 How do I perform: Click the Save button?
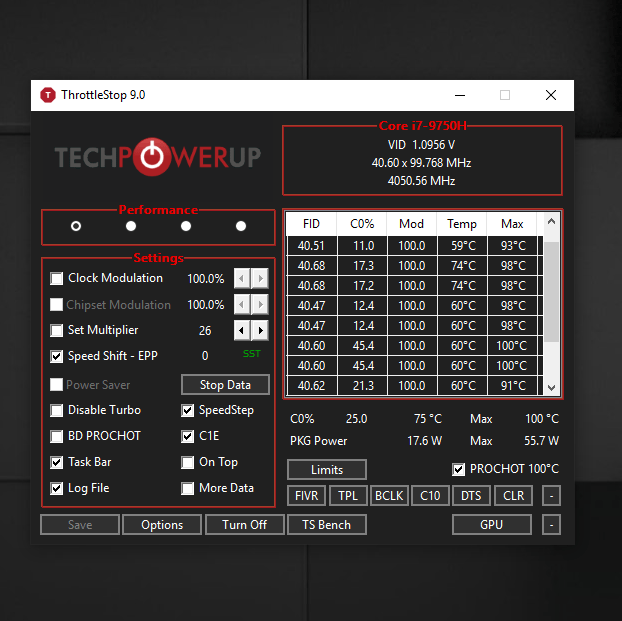click(80, 525)
